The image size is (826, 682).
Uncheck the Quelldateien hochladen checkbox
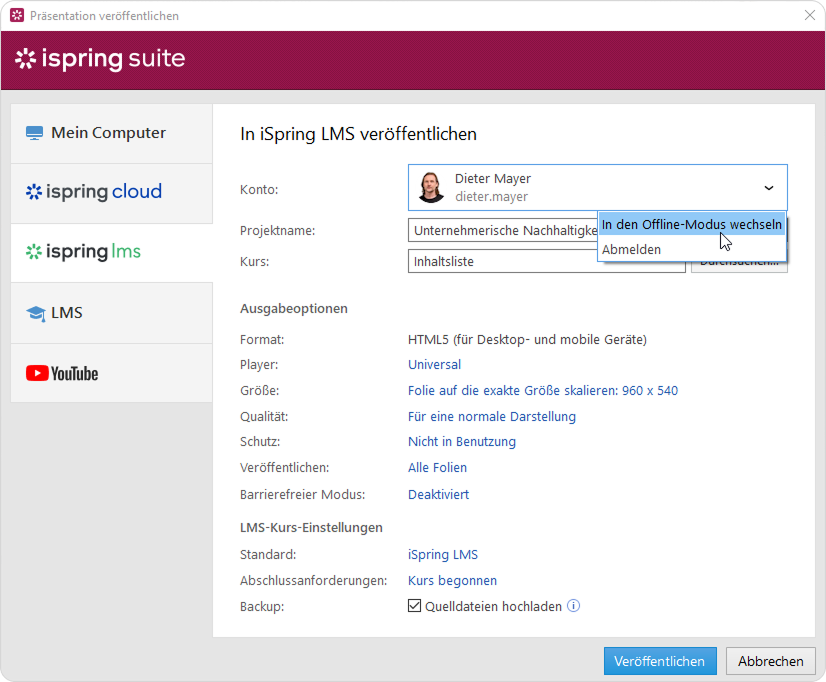pyautogui.click(x=415, y=606)
